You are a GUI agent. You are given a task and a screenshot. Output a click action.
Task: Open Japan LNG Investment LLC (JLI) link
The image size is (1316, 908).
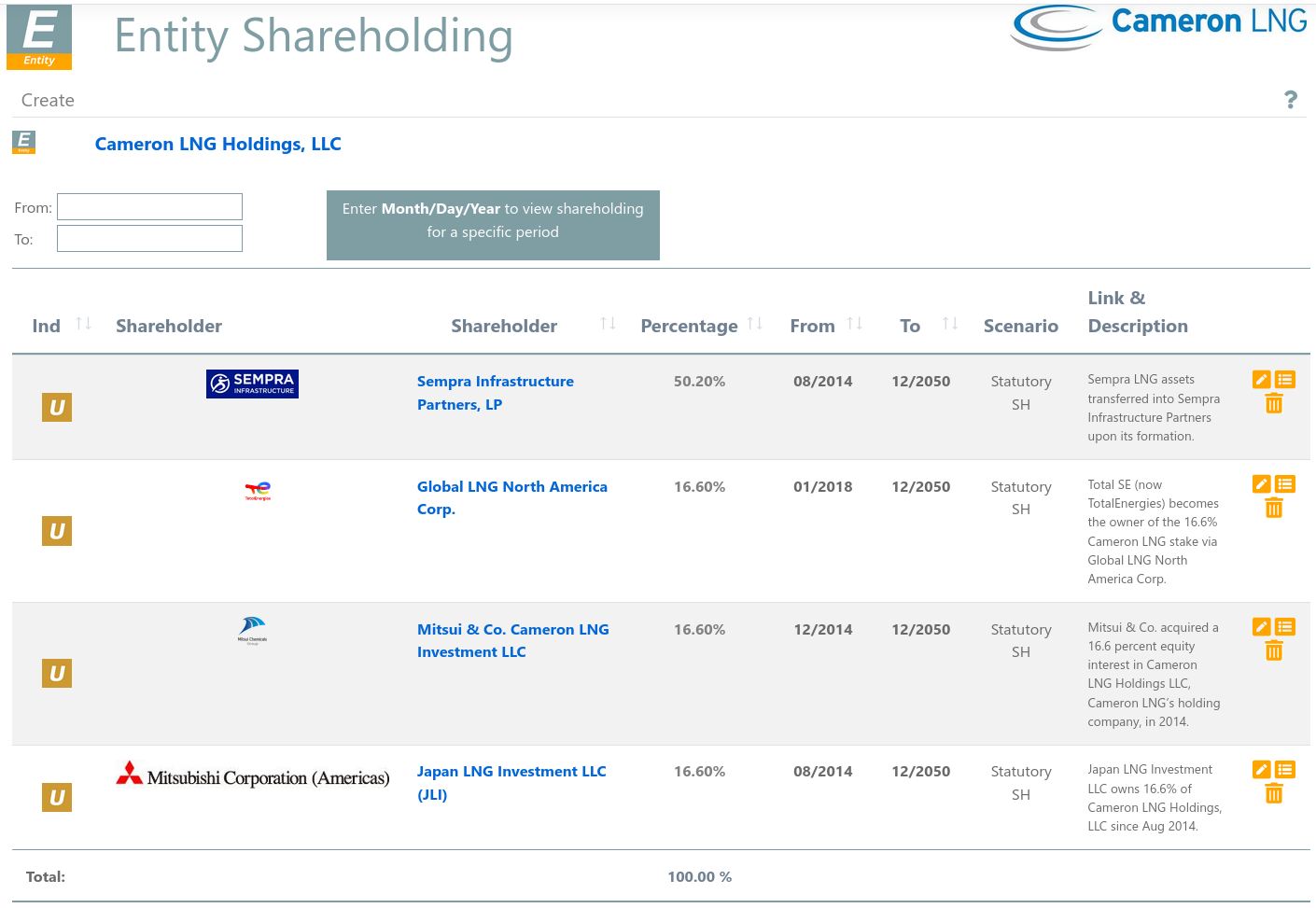[x=511, y=783]
